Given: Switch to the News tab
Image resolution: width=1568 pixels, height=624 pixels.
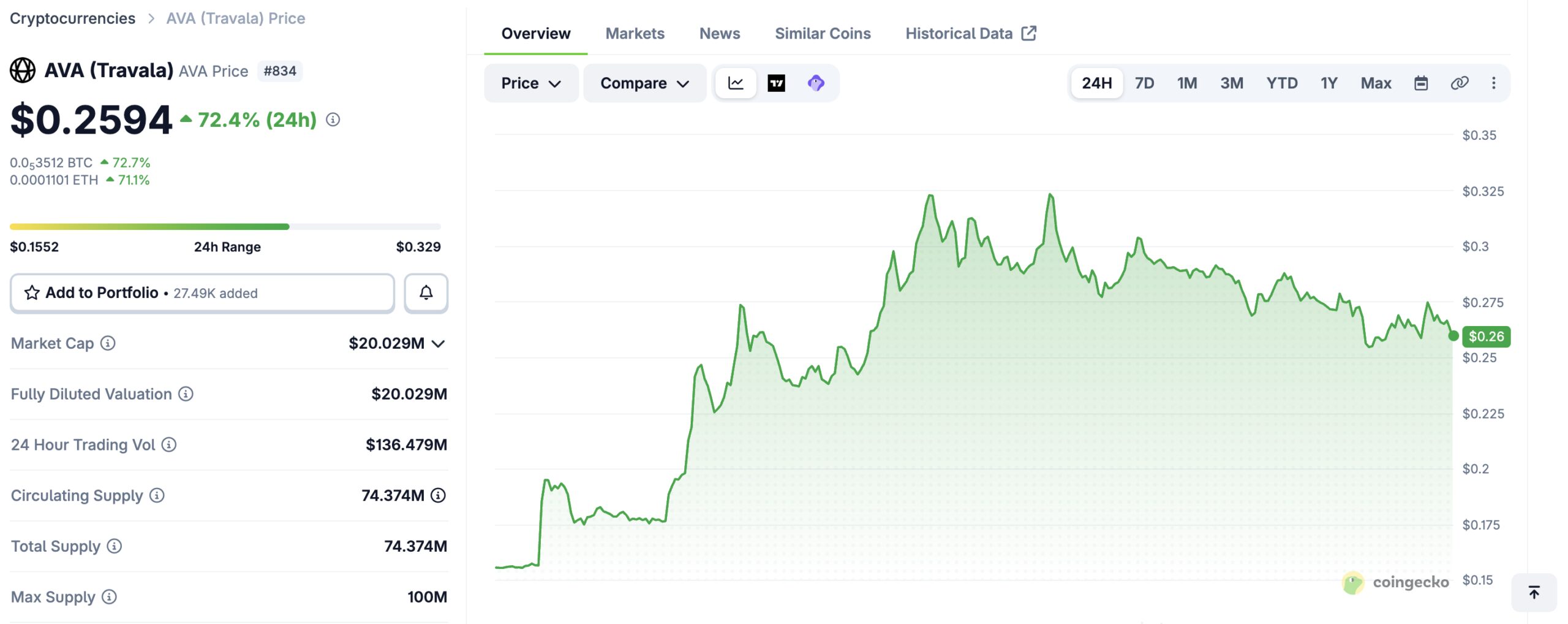Looking at the screenshot, I should 720,34.
